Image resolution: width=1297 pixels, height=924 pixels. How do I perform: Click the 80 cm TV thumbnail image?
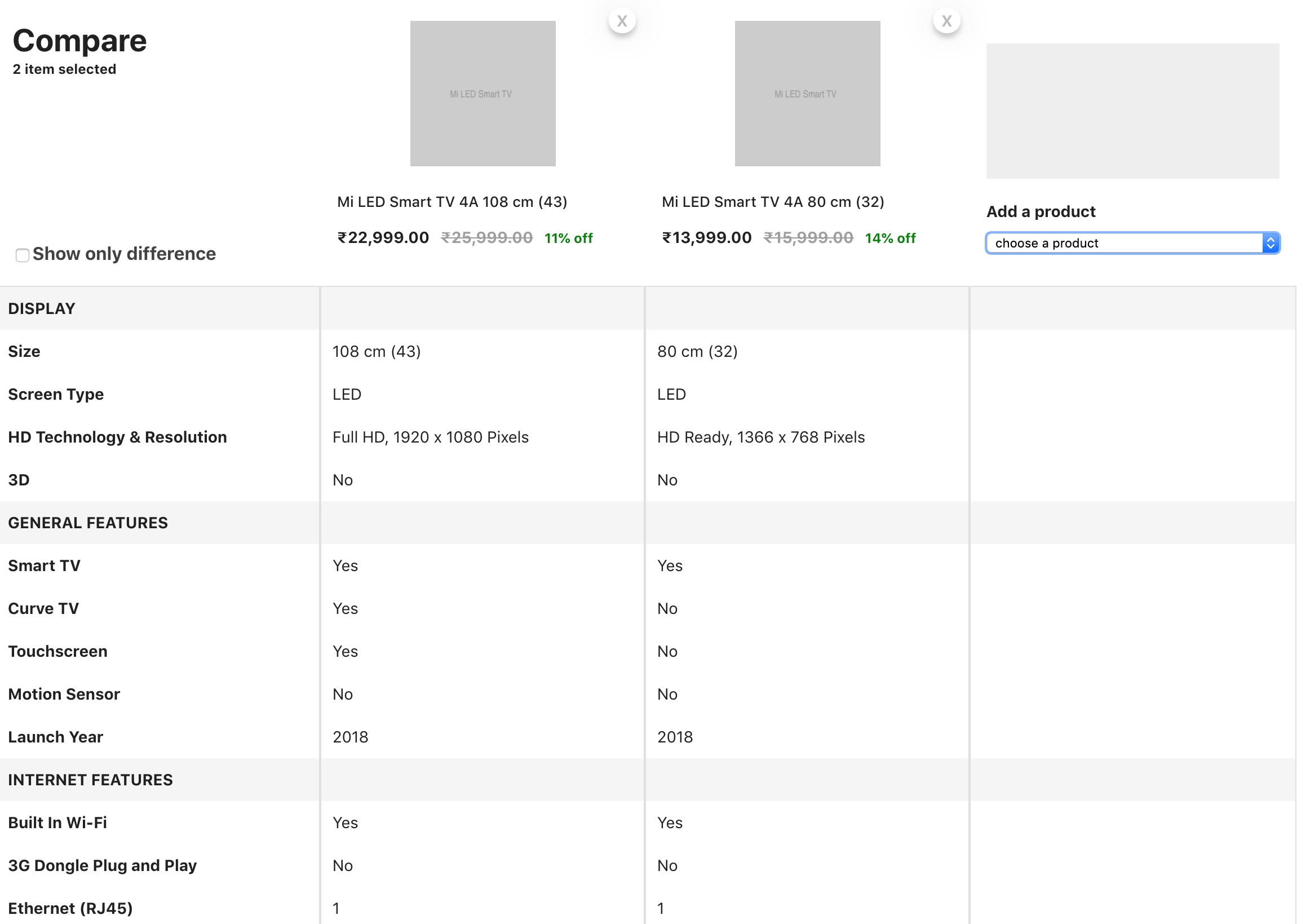pos(807,94)
